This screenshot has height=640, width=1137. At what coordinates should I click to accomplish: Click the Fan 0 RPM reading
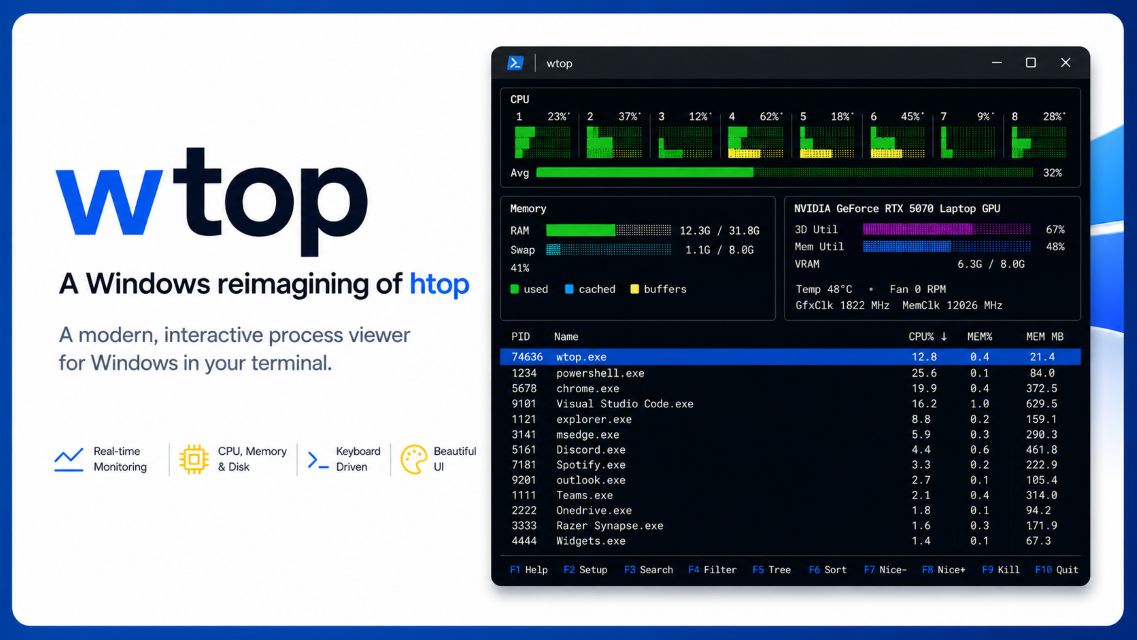(917, 289)
